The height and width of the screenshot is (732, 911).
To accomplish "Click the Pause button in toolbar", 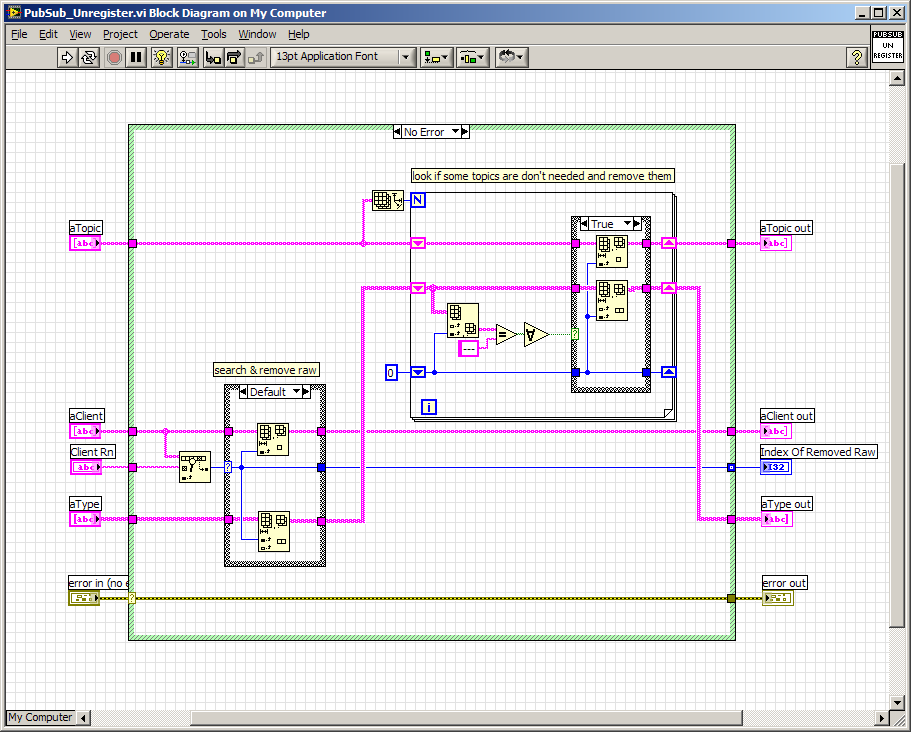I will tap(137, 57).
